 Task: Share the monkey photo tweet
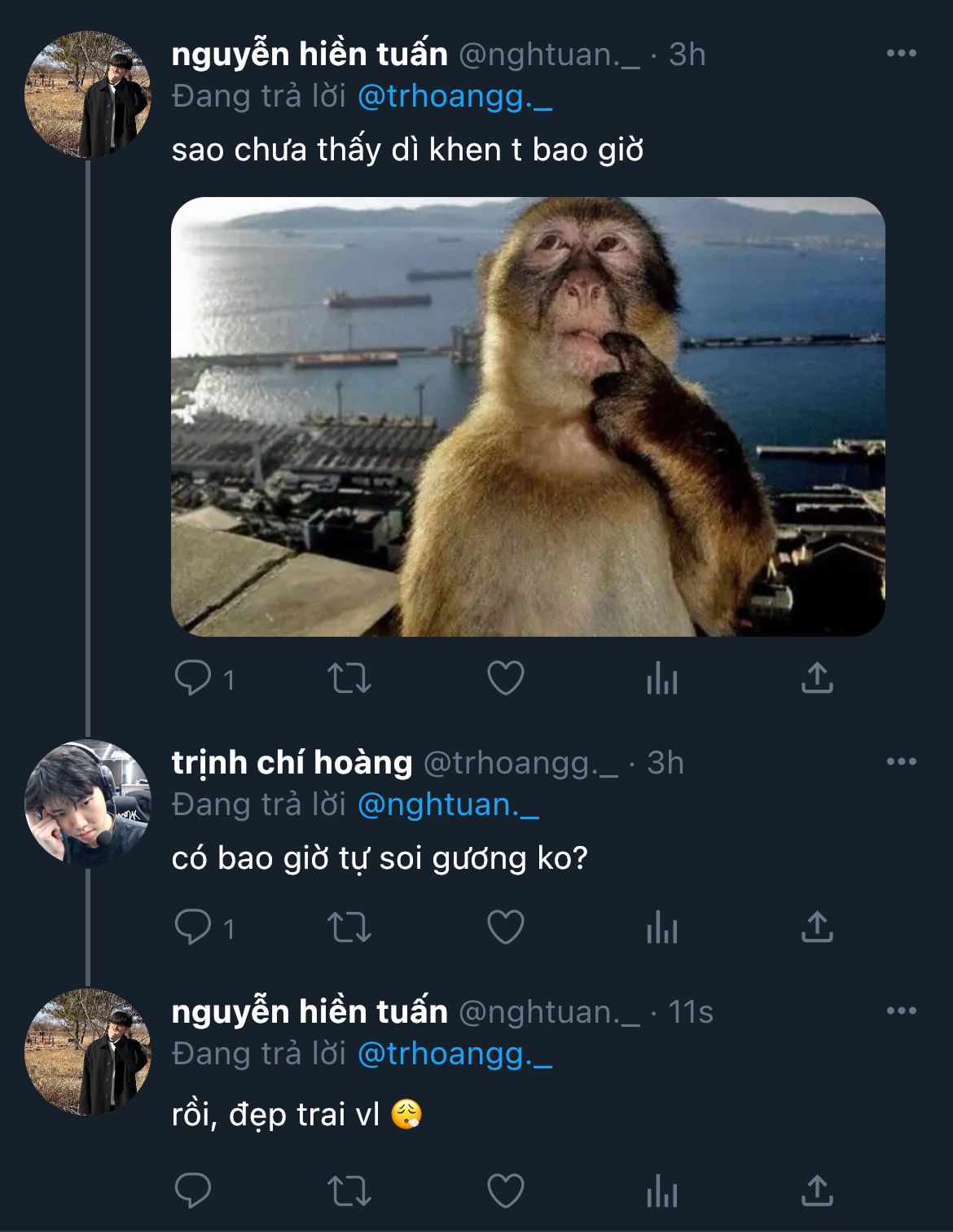click(x=817, y=677)
